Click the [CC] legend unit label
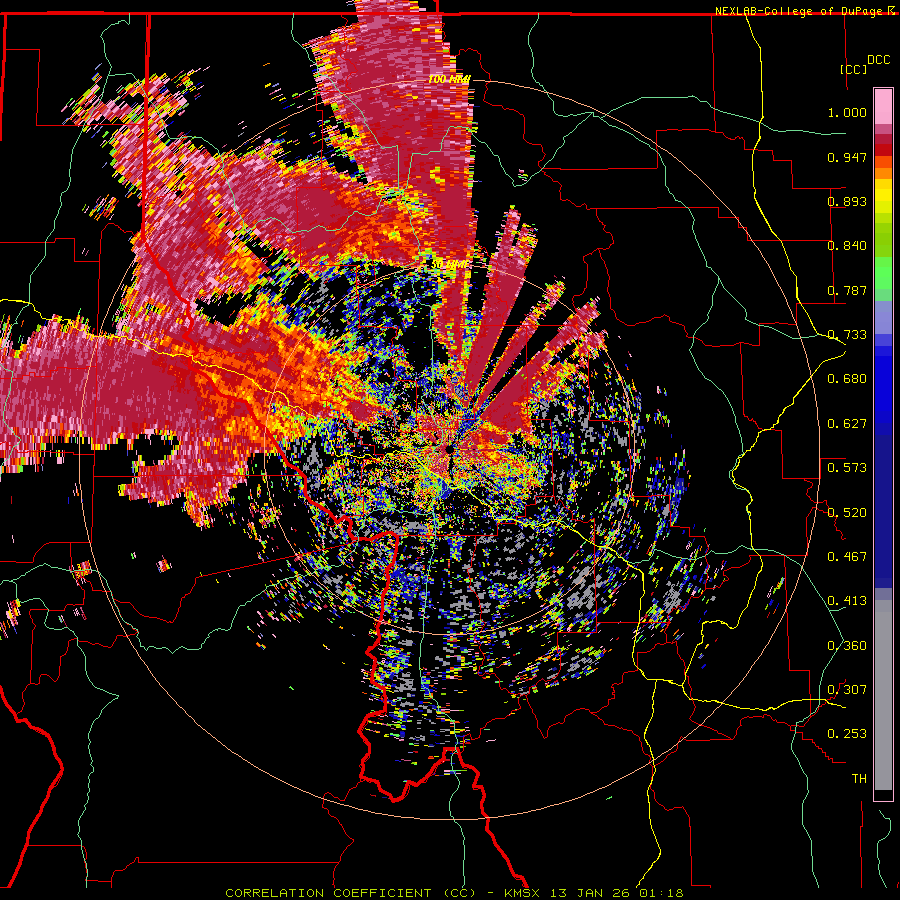Image resolution: width=900 pixels, height=900 pixels. click(x=854, y=69)
